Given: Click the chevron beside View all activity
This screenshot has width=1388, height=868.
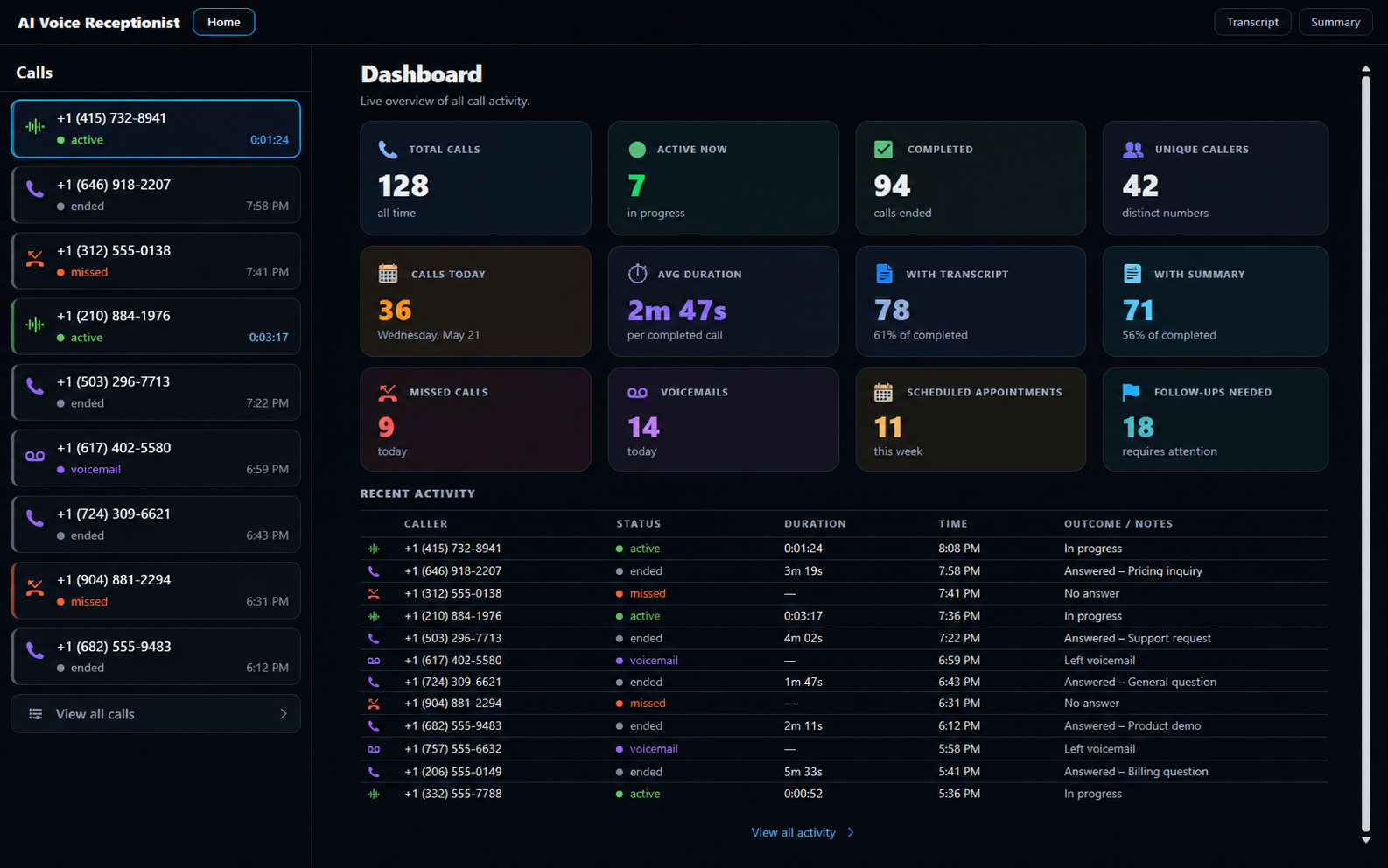Looking at the screenshot, I should pyautogui.click(x=851, y=833).
